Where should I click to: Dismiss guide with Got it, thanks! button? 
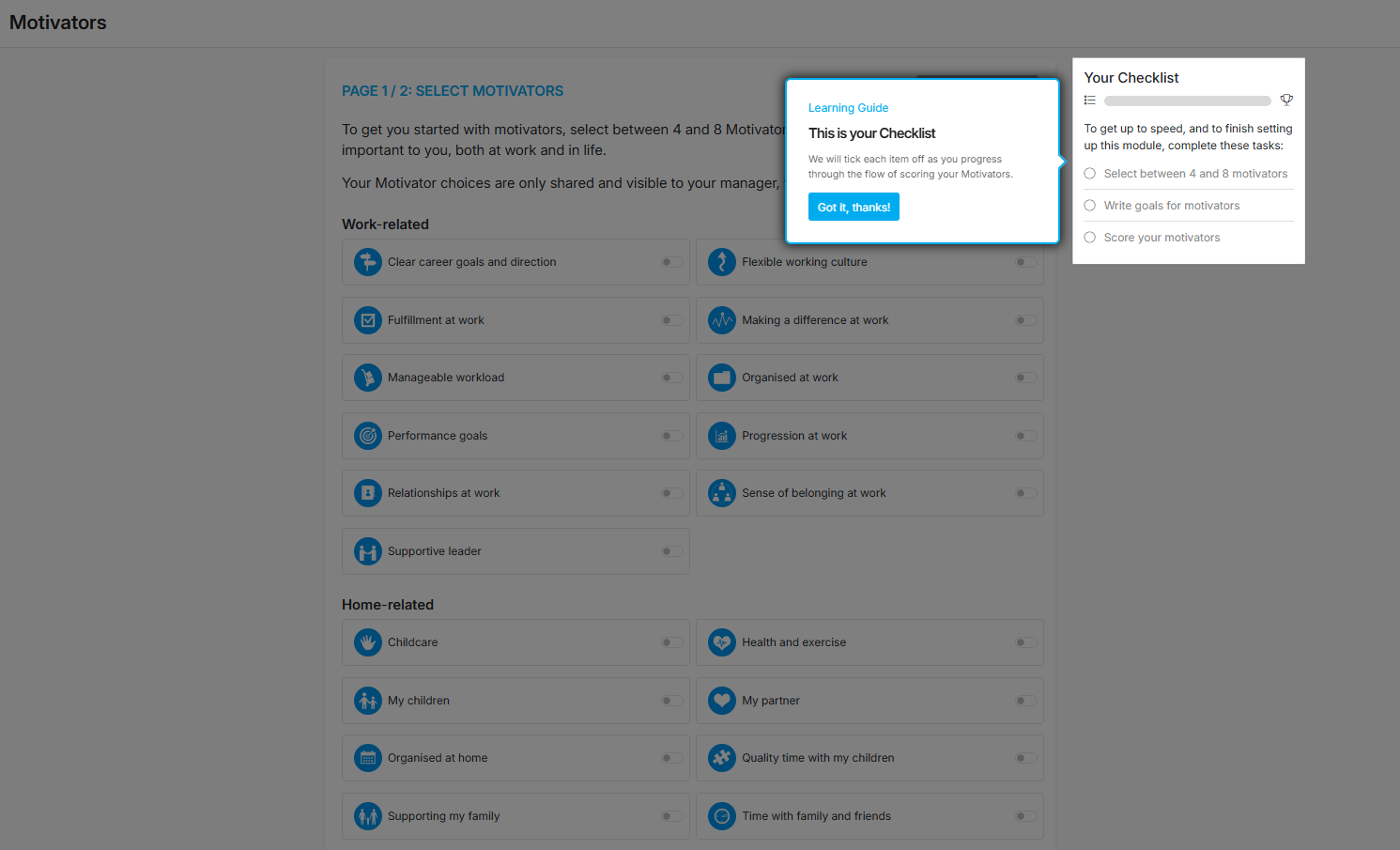click(854, 207)
